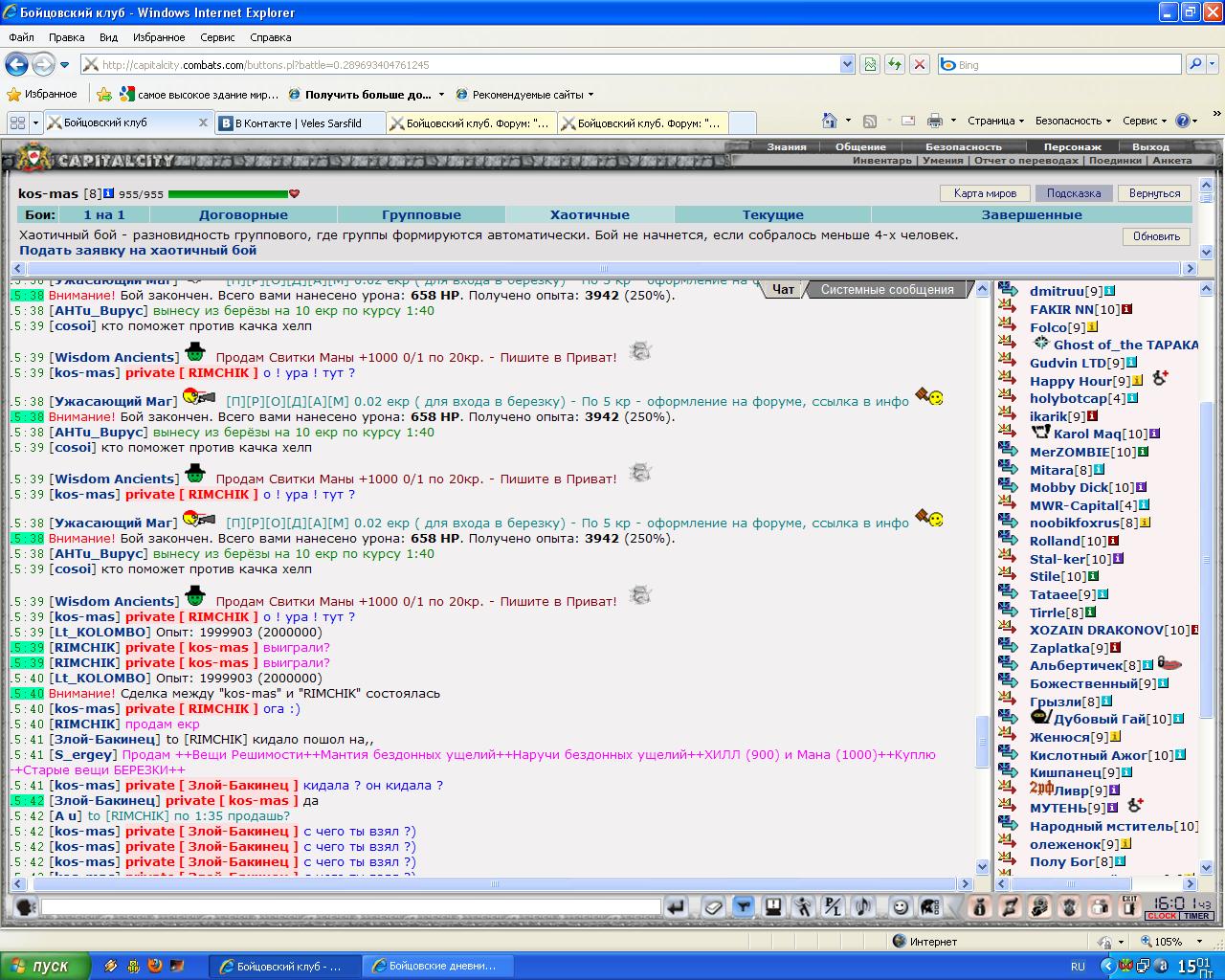Open info icon for player Folco
Image resolution: width=1225 pixels, height=980 pixels.
pyautogui.click(x=1092, y=327)
